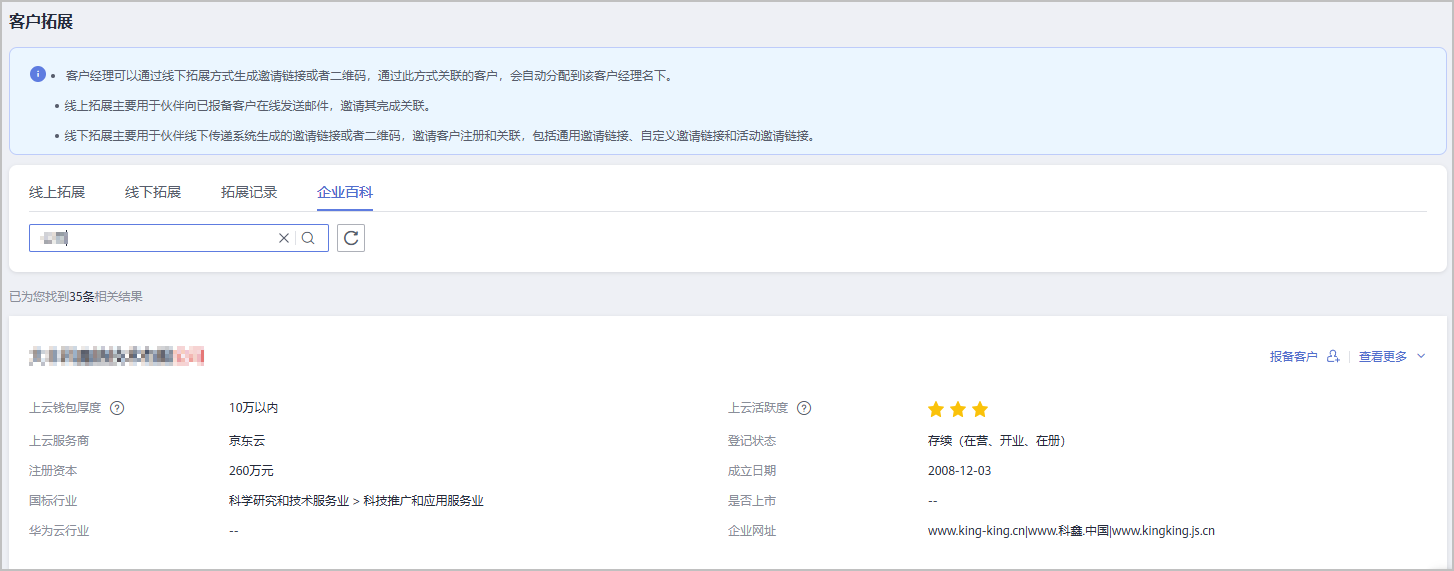
Task: Click the 查看更多 text link
Action: point(1382,357)
